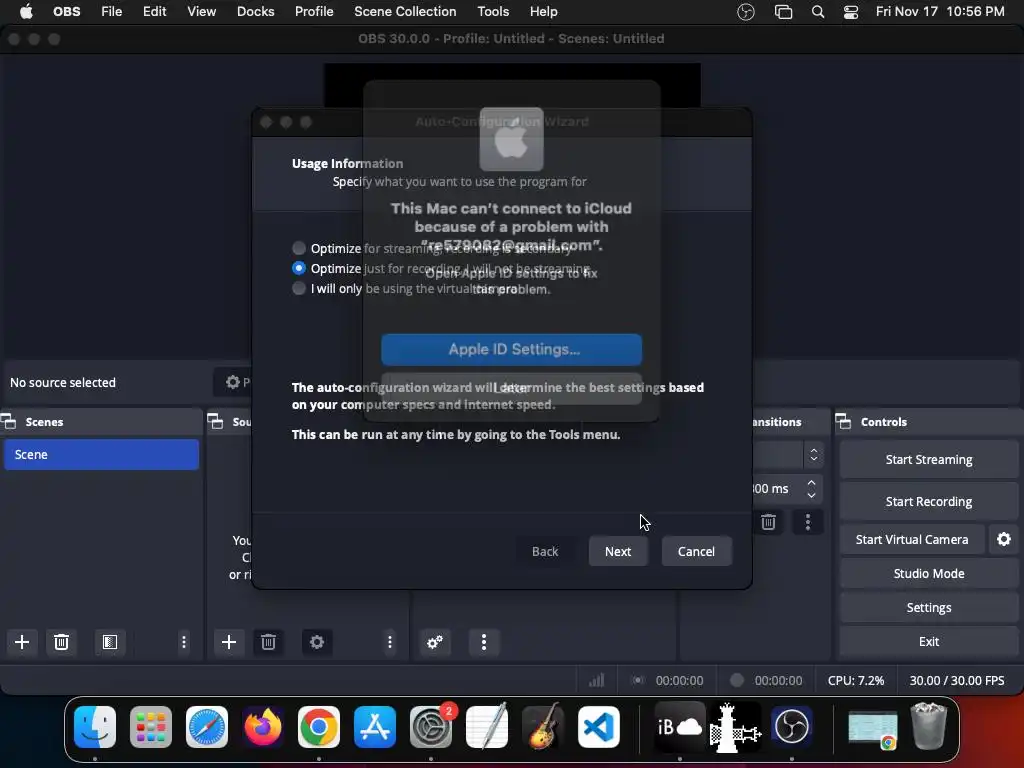Click Next in the Auto-Configuration Wizard
1024x768 pixels.
[x=618, y=551]
